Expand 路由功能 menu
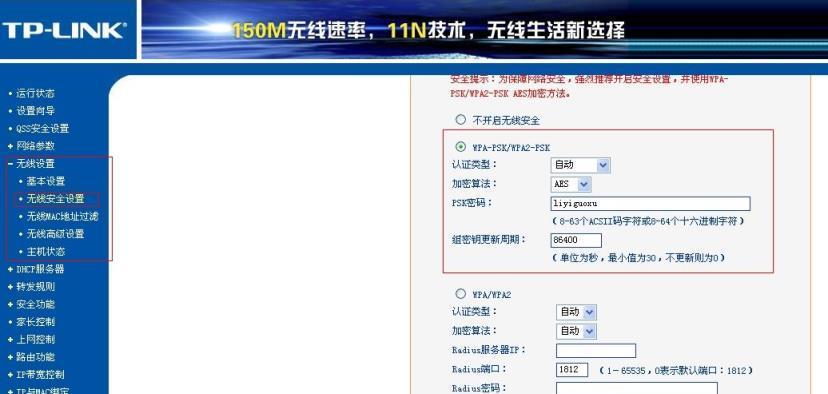The height and width of the screenshot is (394, 828). click(x=35, y=357)
